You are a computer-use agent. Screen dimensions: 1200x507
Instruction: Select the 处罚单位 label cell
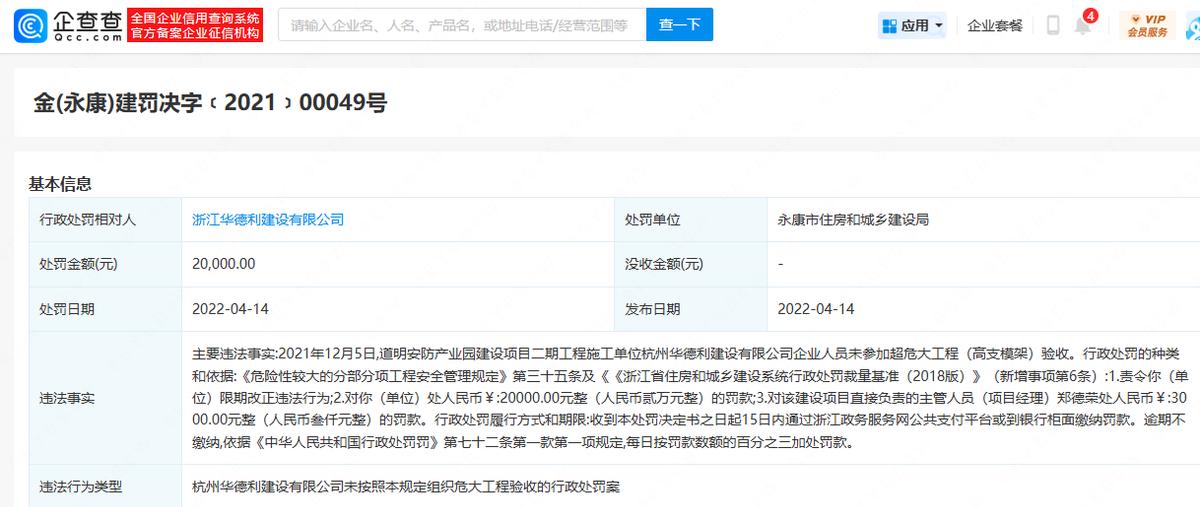(690, 220)
